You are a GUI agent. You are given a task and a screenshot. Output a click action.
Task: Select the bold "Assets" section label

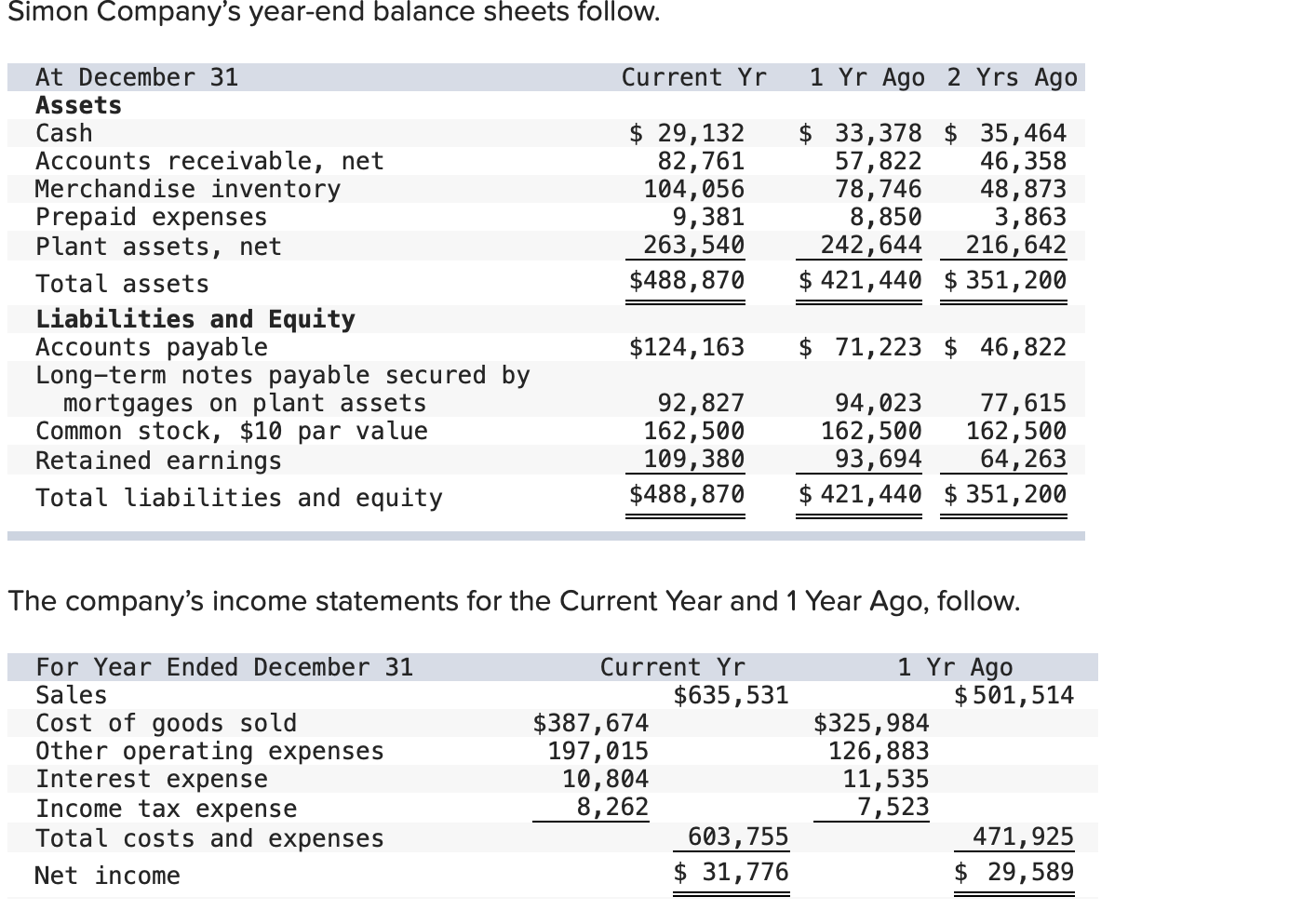[x=79, y=105]
